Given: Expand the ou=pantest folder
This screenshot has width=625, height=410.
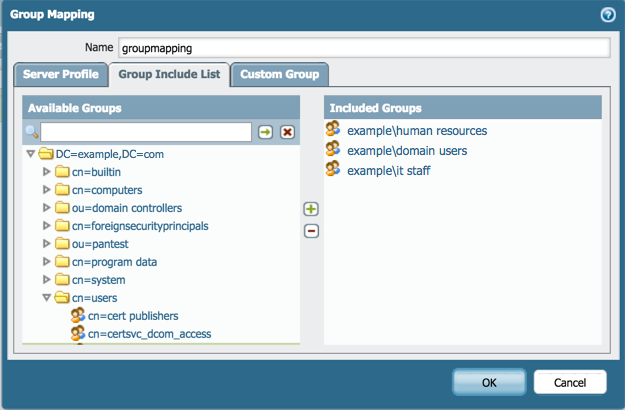Looking at the screenshot, I should [x=46, y=244].
